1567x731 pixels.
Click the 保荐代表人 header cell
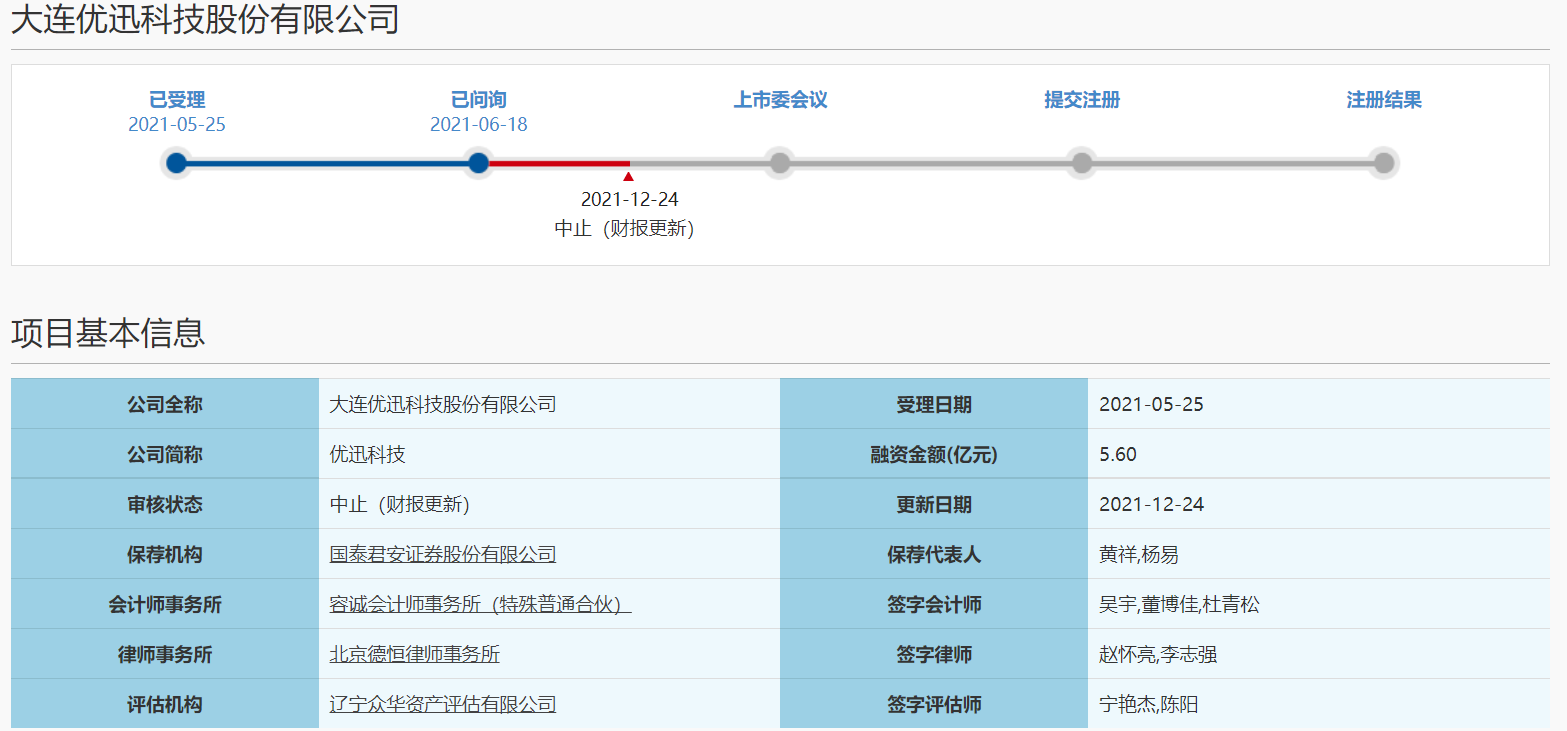coord(934,554)
